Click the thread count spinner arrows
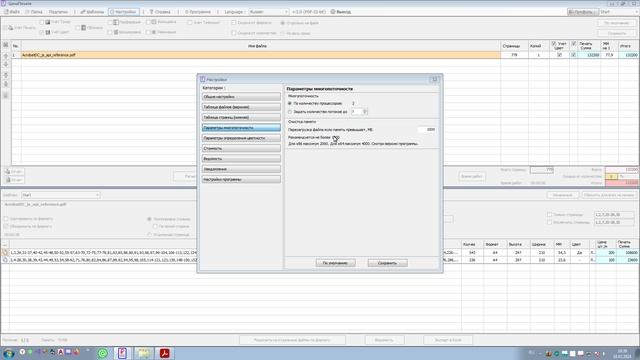Screen dimensions: 640x360 (x=365, y=111)
